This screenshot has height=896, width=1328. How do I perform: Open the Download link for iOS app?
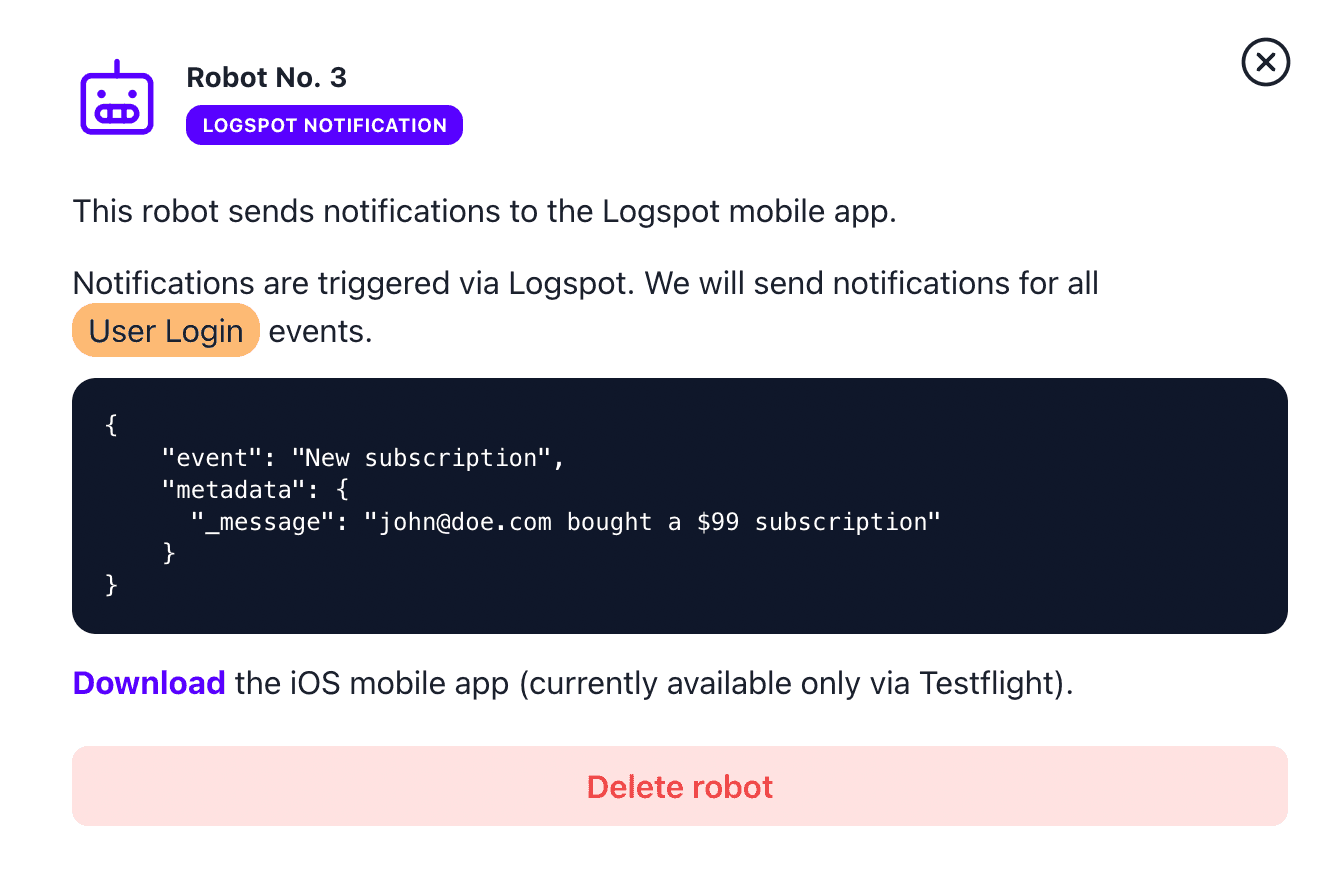click(149, 683)
